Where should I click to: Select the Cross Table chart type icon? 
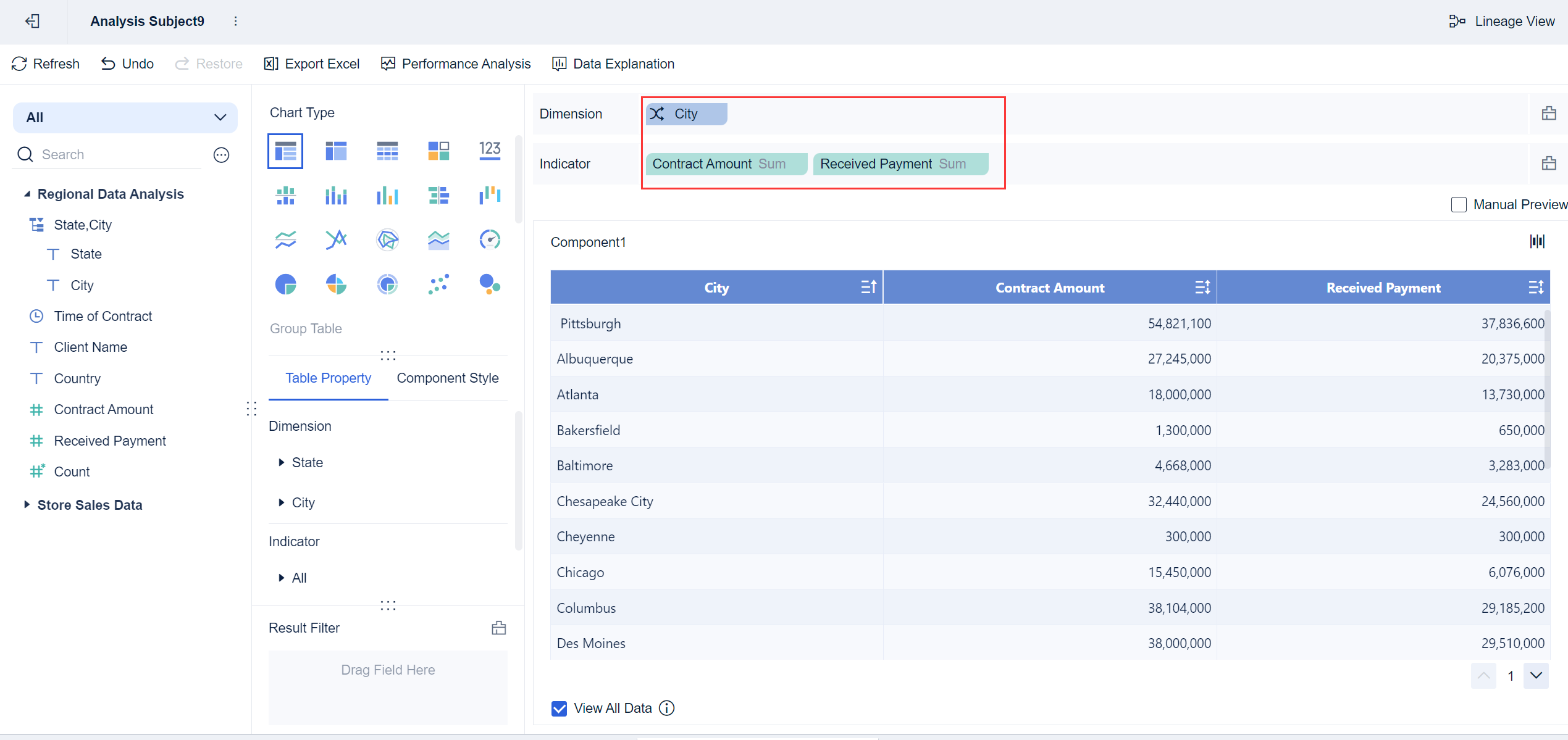coord(336,151)
